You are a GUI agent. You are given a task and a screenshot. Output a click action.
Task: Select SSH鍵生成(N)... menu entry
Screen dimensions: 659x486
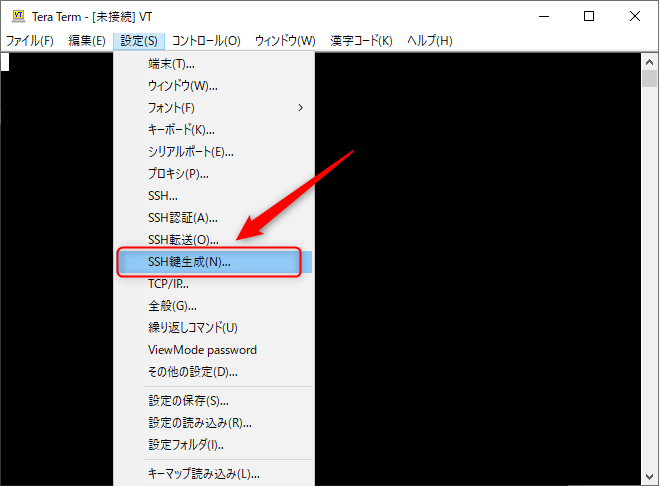click(x=190, y=262)
